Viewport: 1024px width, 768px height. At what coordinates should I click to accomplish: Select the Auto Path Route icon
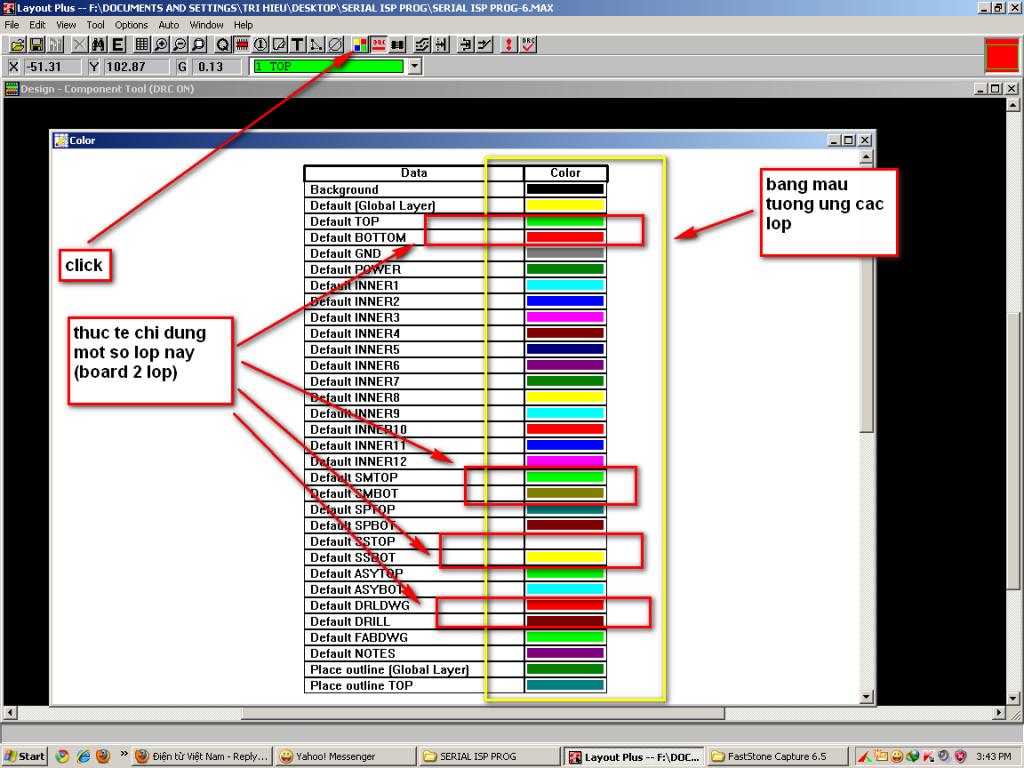pyautogui.click(x=423, y=44)
